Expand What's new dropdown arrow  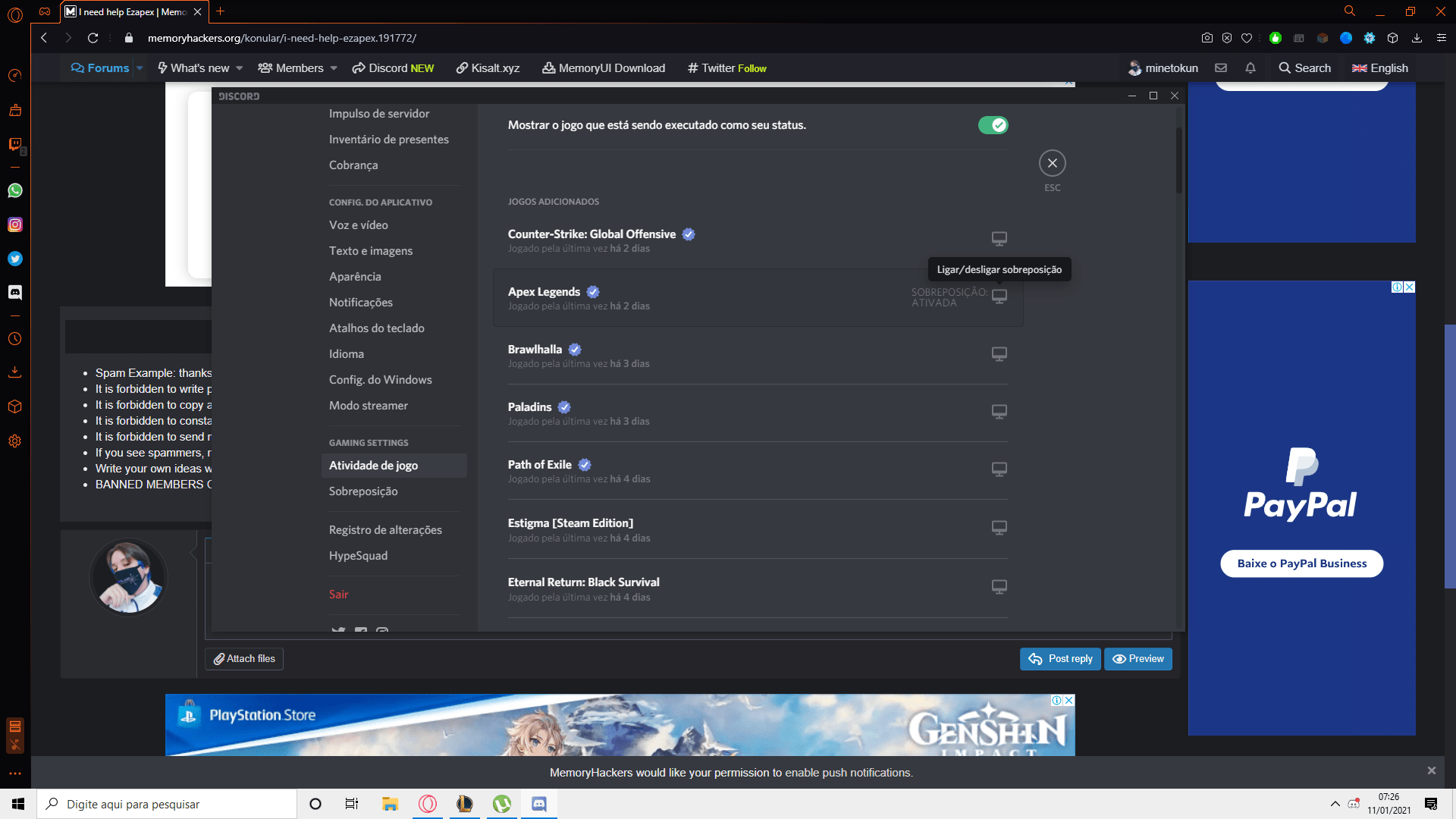point(240,68)
